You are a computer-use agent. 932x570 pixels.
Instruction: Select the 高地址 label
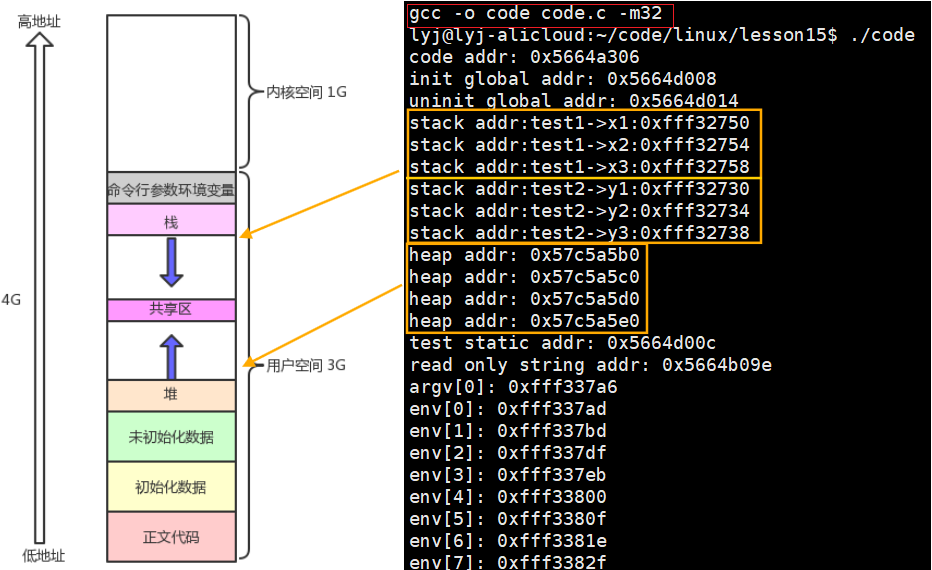click(x=39, y=21)
